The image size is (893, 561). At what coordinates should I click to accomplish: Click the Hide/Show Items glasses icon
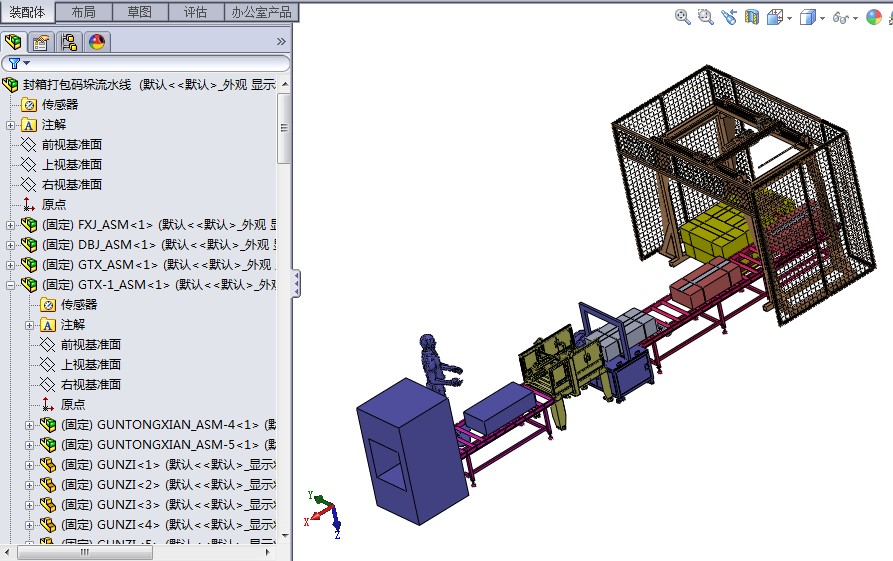coord(841,18)
